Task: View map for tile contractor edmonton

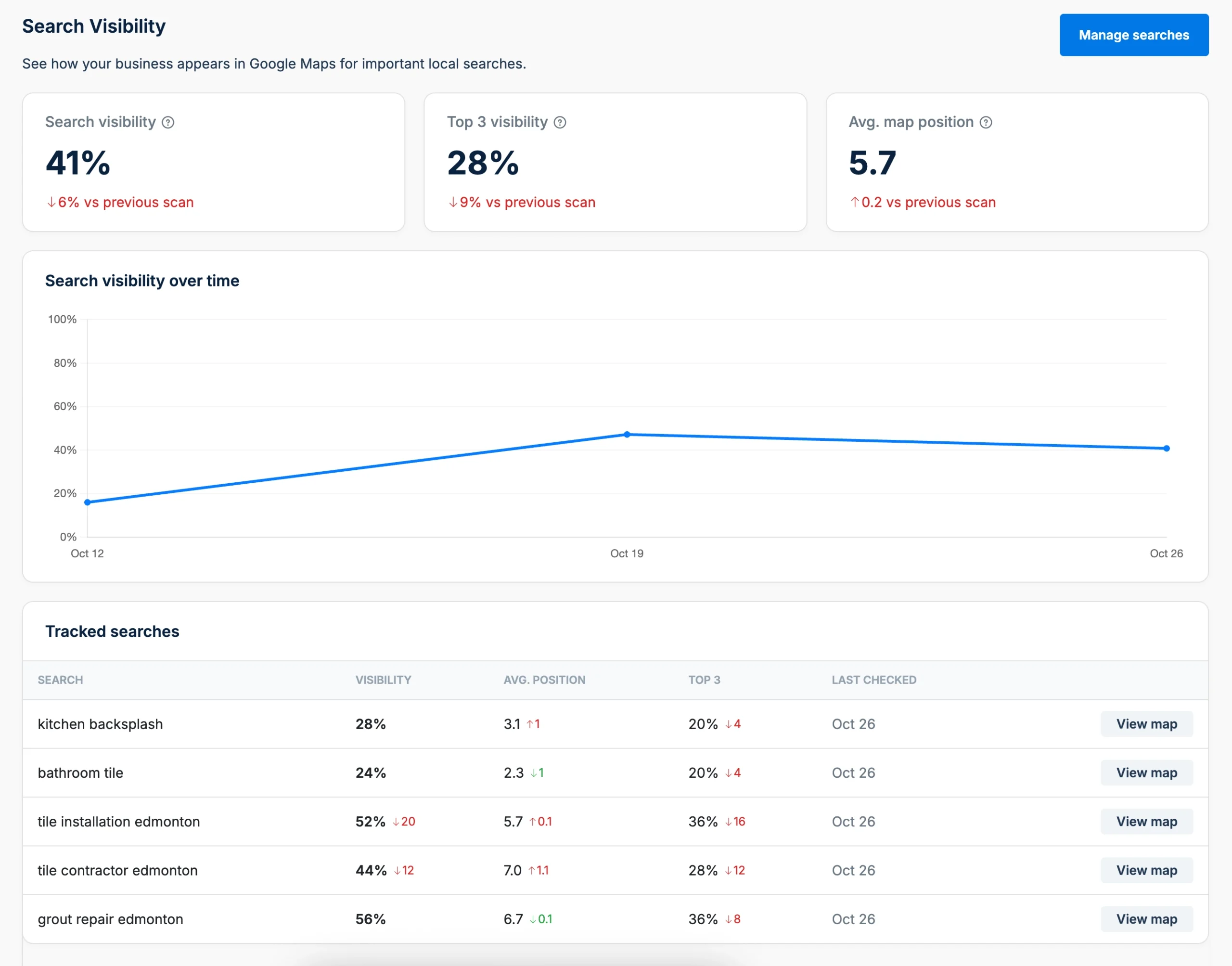Action: click(1147, 870)
